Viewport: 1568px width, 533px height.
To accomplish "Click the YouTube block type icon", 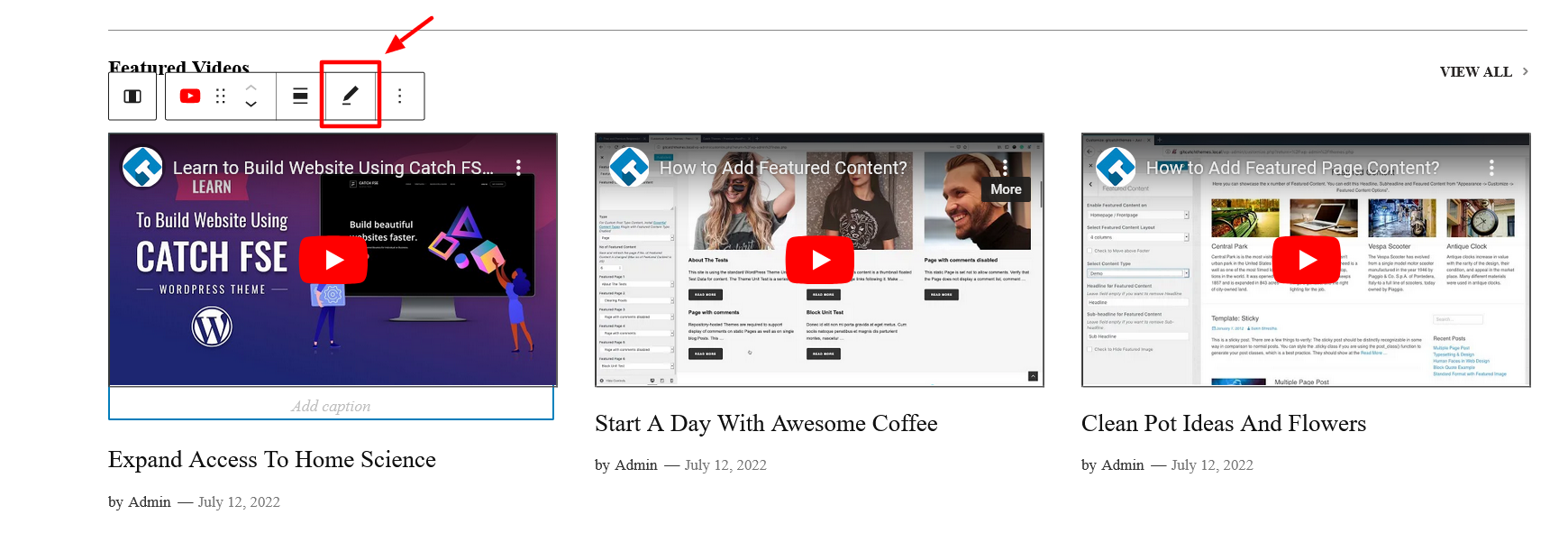I will tap(190, 96).
